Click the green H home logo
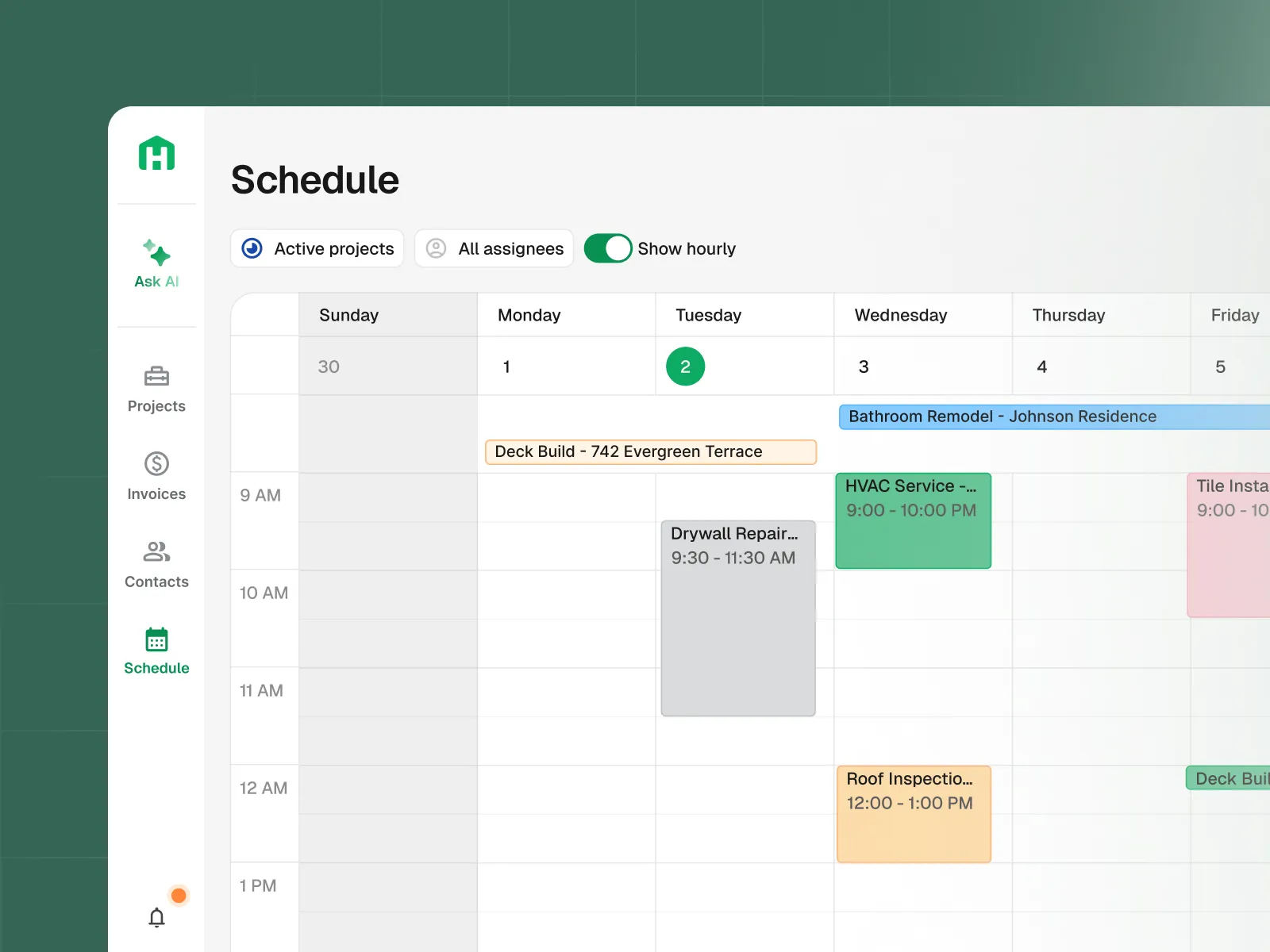 pos(156,153)
